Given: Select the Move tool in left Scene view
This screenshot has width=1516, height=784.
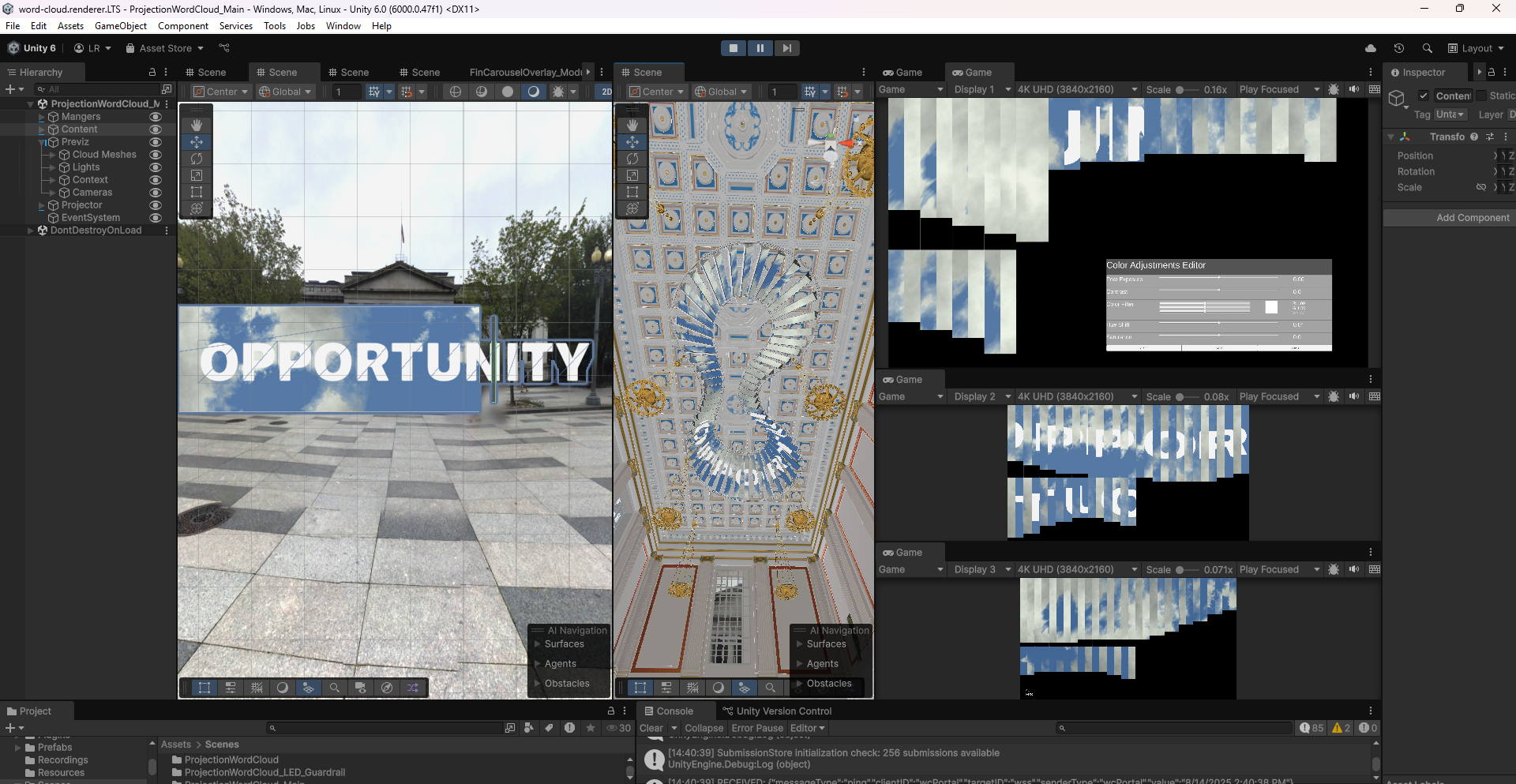Looking at the screenshot, I should pos(197,142).
